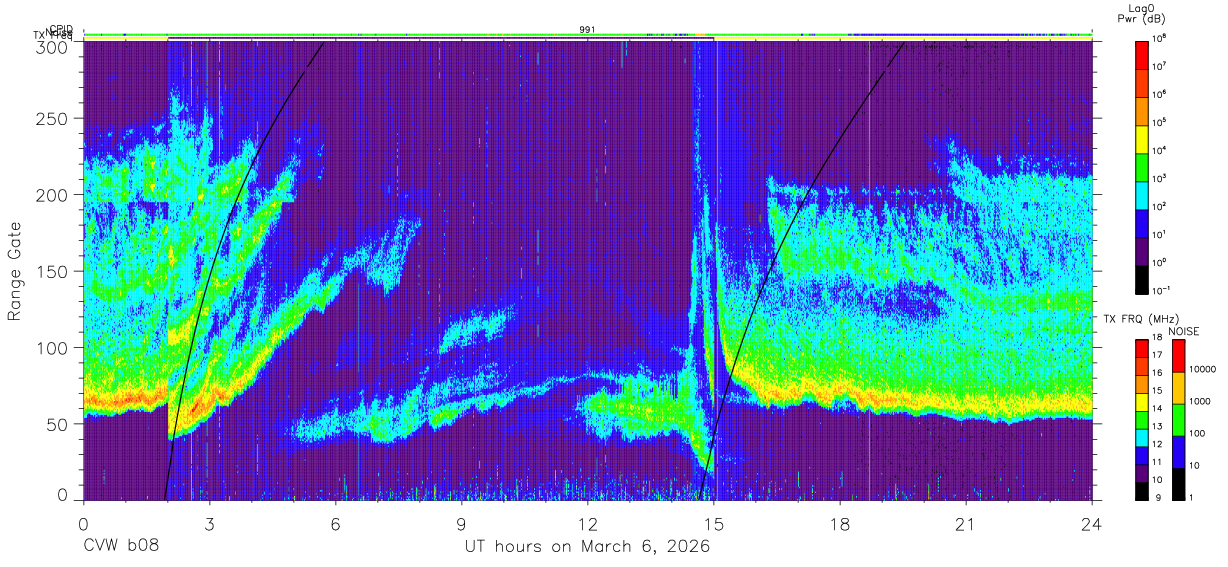Pick the green segment of TX FRQ colorbar
Image resolution: width=1228 pixels, height=567 pixels.
1142,418
